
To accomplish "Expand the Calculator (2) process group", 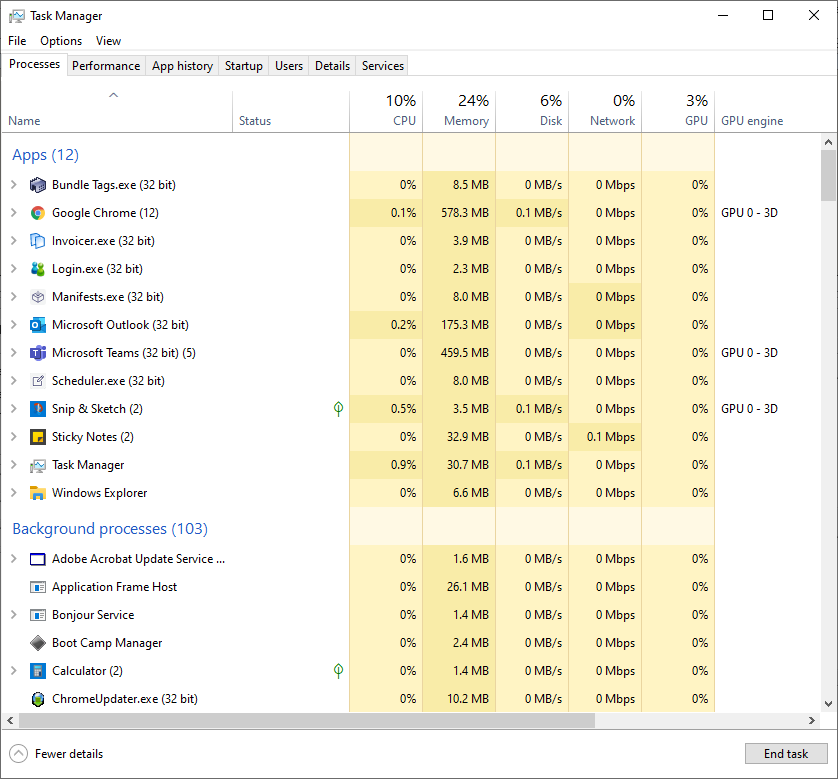I will pos(14,671).
